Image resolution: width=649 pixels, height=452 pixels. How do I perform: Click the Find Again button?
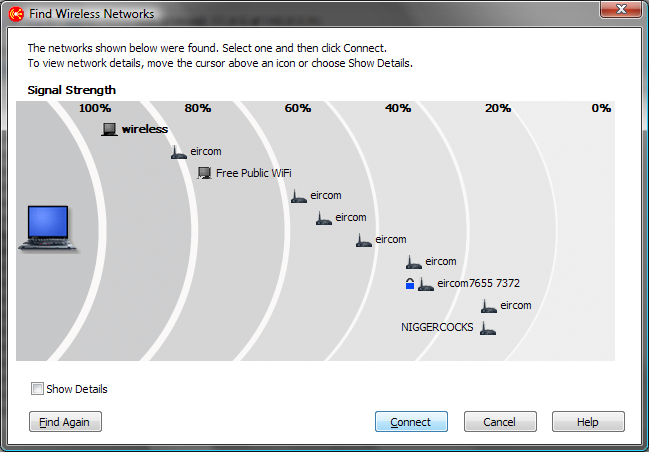point(65,422)
